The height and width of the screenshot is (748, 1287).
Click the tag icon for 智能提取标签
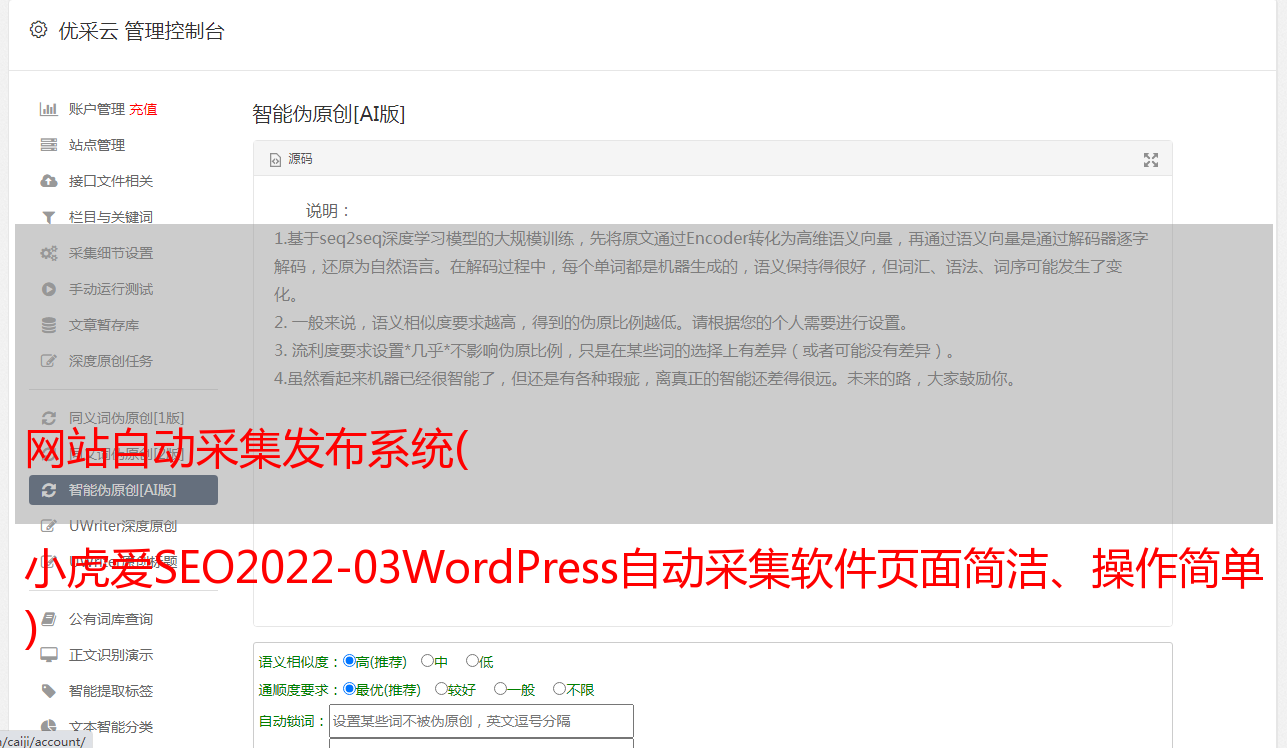click(48, 691)
